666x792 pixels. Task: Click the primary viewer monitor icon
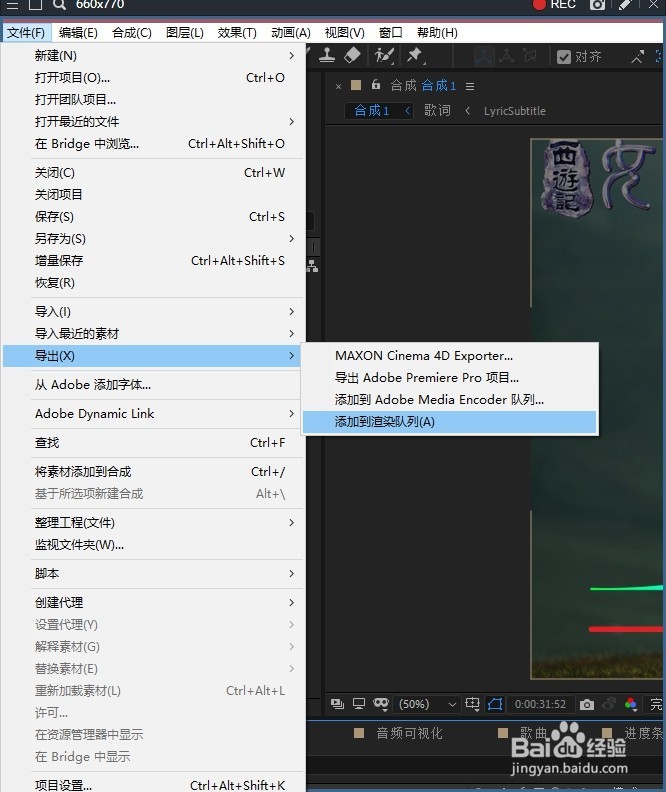(359, 704)
